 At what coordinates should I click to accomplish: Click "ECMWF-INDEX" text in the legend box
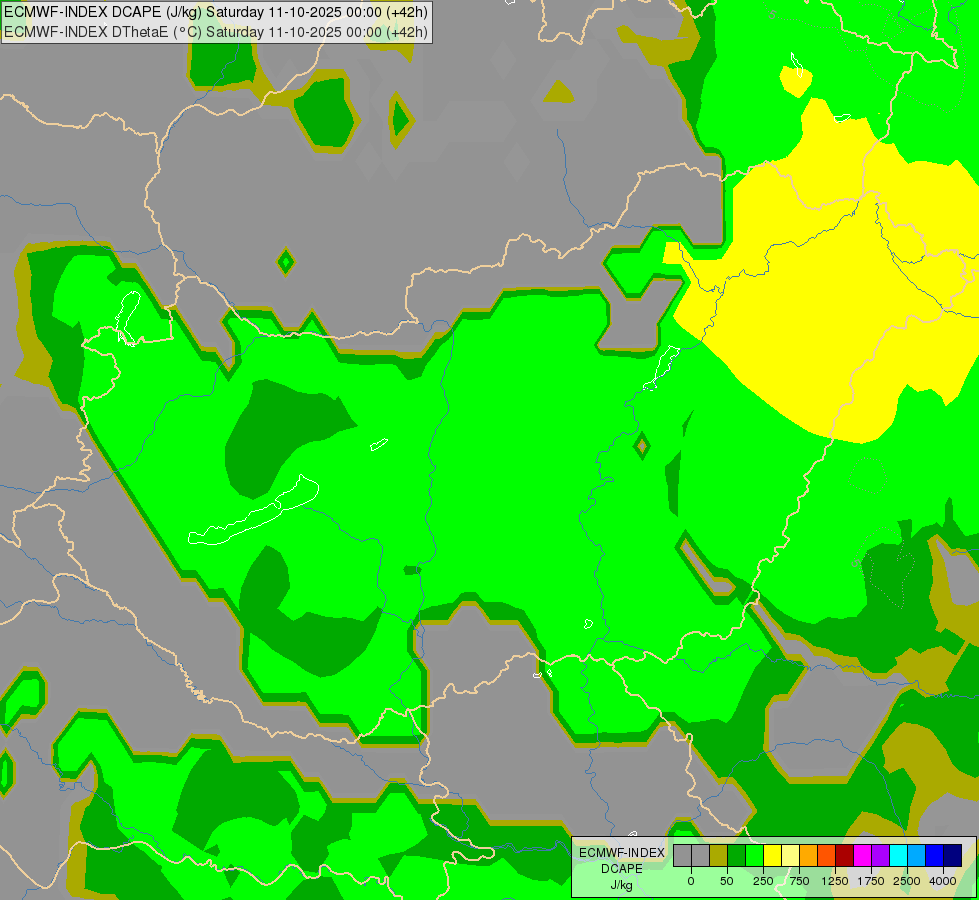click(x=622, y=853)
